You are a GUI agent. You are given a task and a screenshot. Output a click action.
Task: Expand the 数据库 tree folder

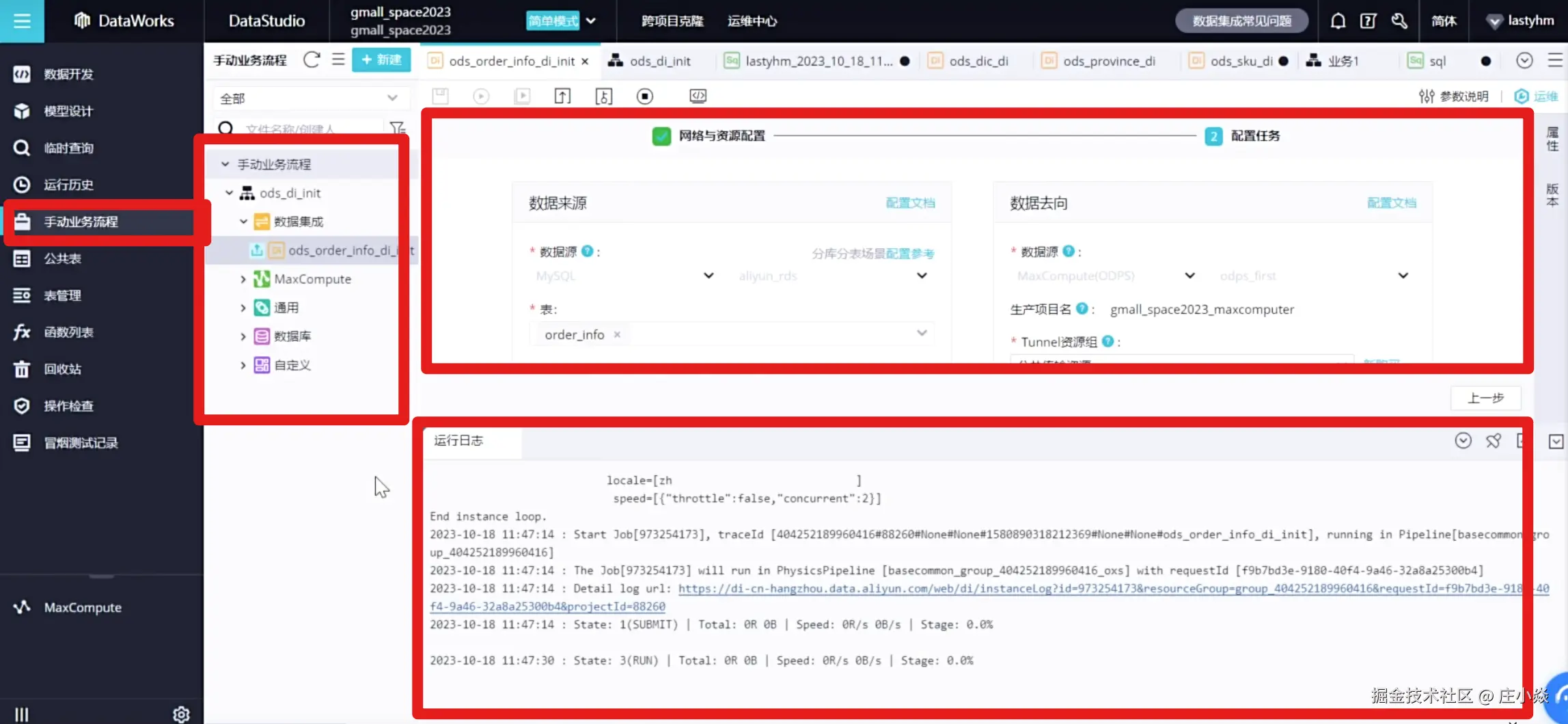point(243,336)
